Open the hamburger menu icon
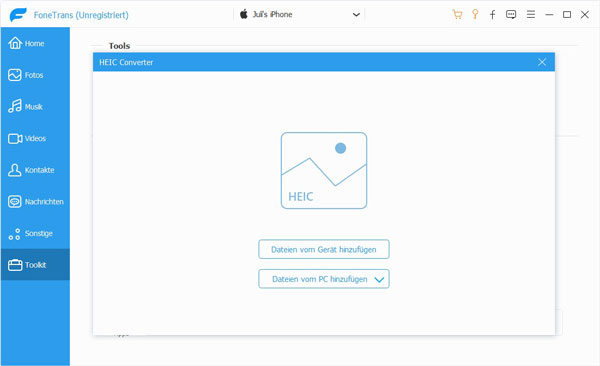 click(x=530, y=15)
